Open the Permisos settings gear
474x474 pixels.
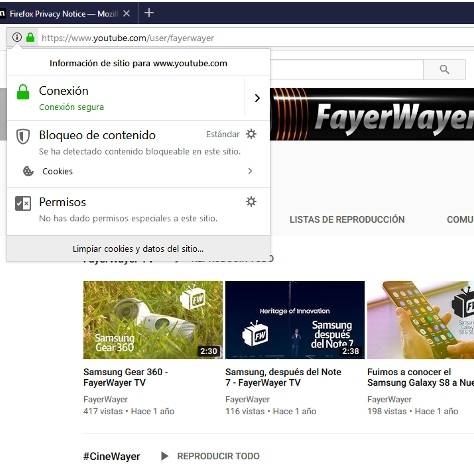click(251, 201)
